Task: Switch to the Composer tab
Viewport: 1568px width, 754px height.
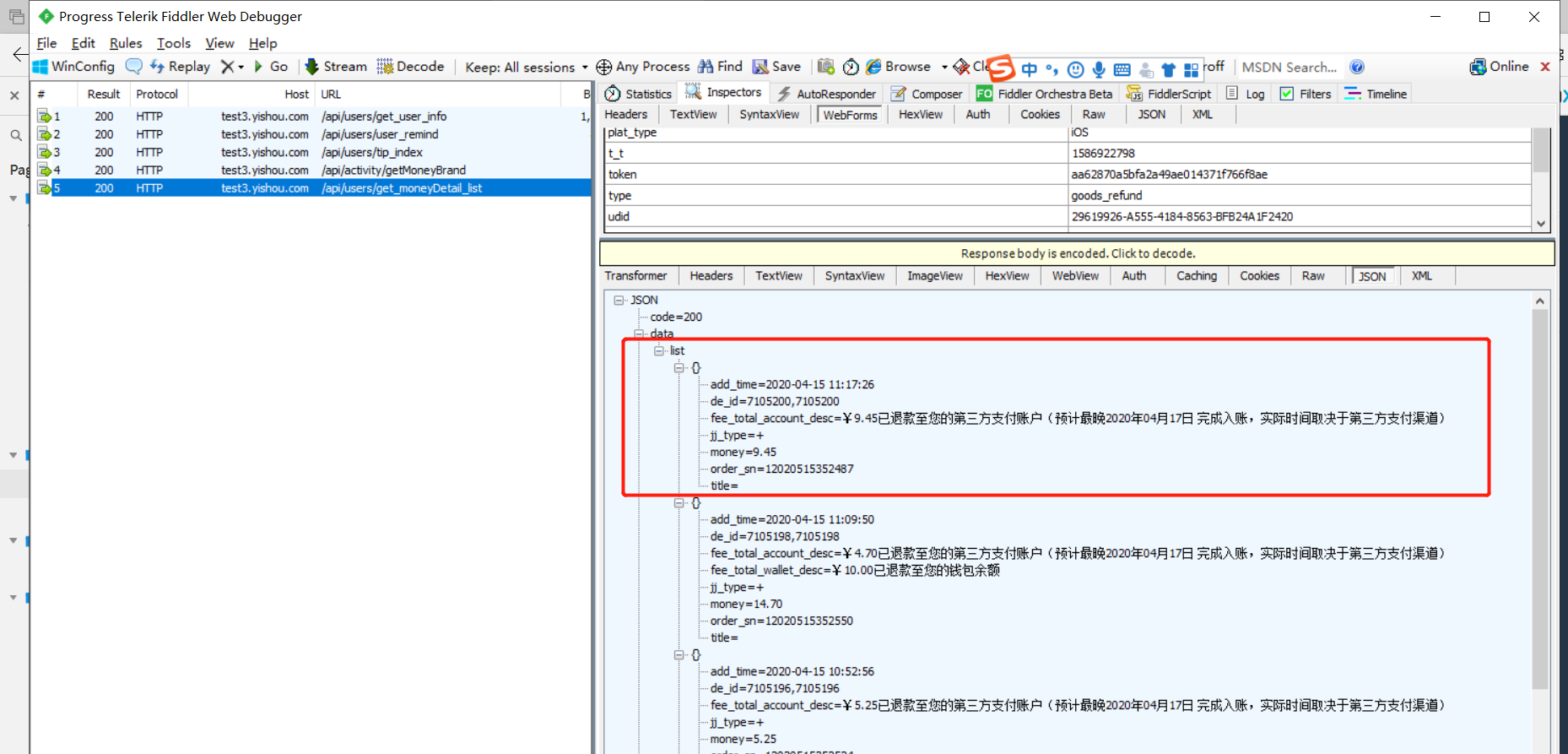Action: [x=927, y=94]
